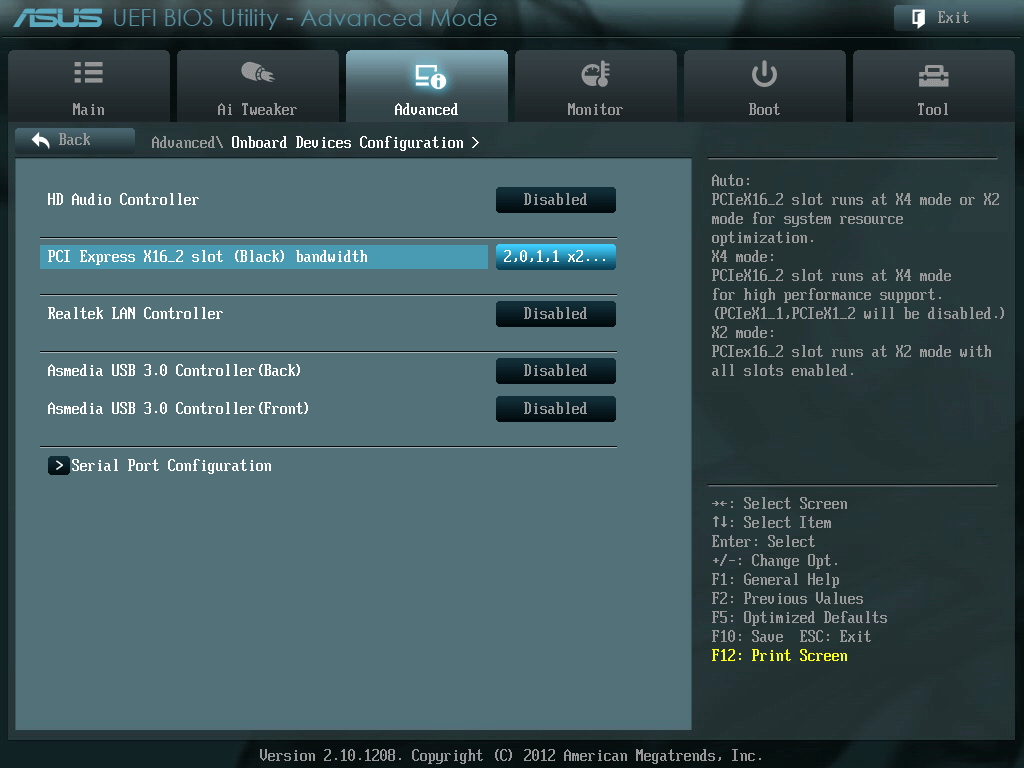Click the Enter: Select hint text

point(763,541)
